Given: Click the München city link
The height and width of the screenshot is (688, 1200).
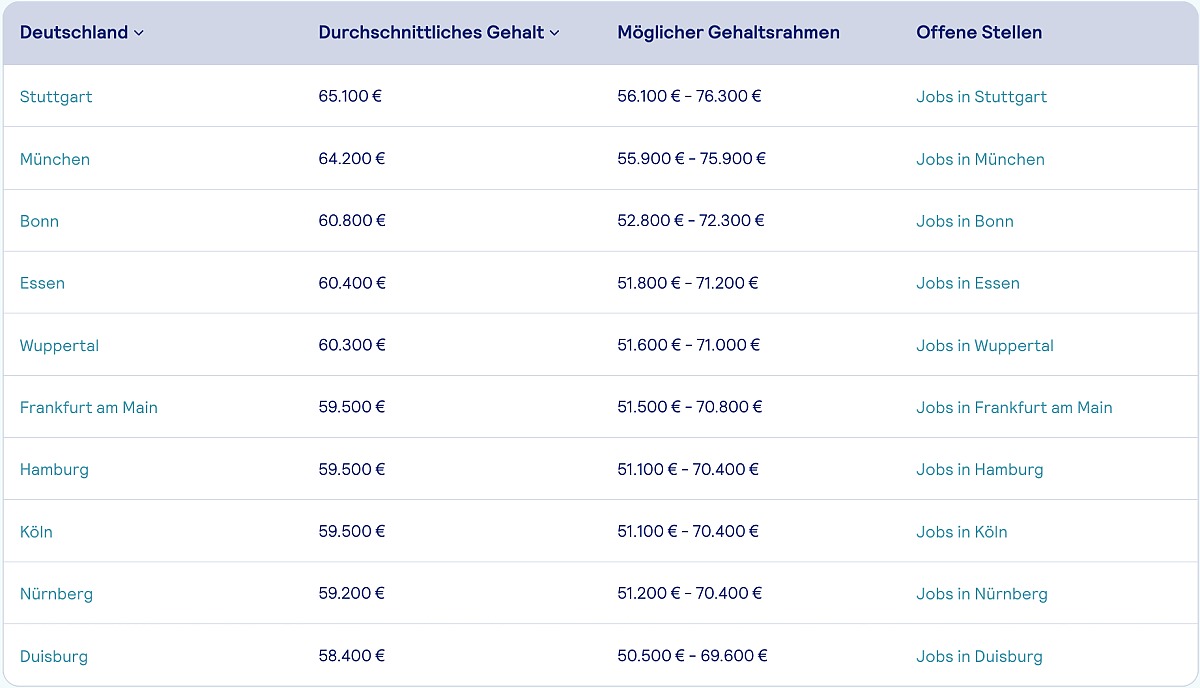Looking at the screenshot, I should 55,159.
